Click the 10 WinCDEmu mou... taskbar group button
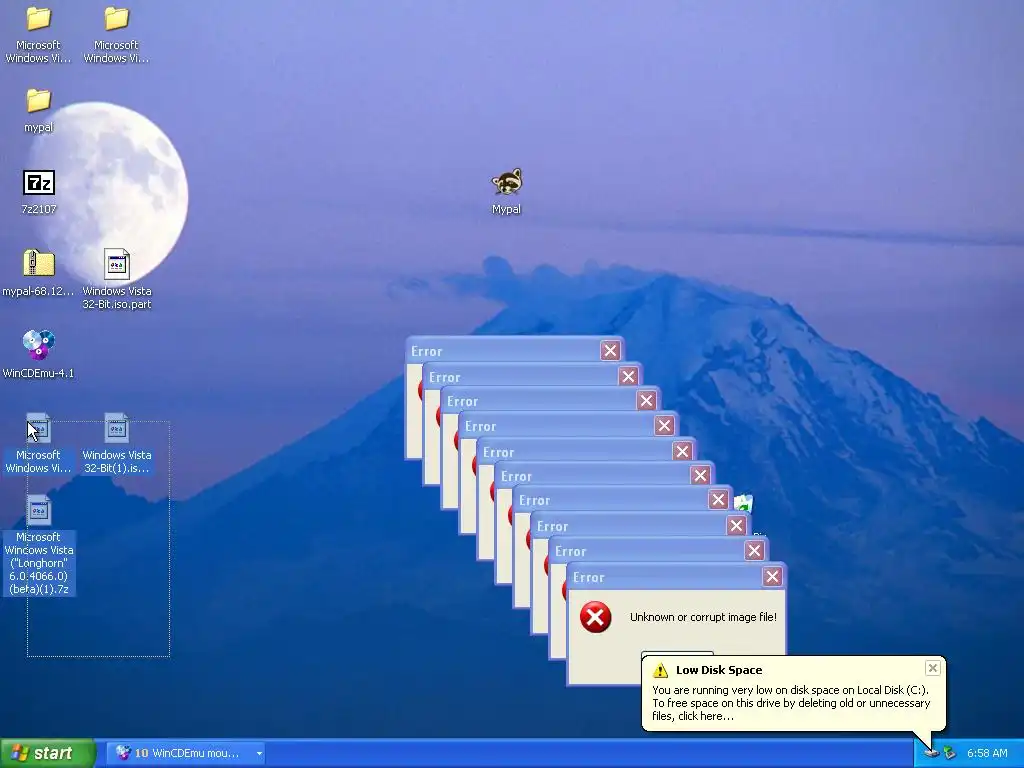This screenshot has height=768, width=1024. [186, 753]
